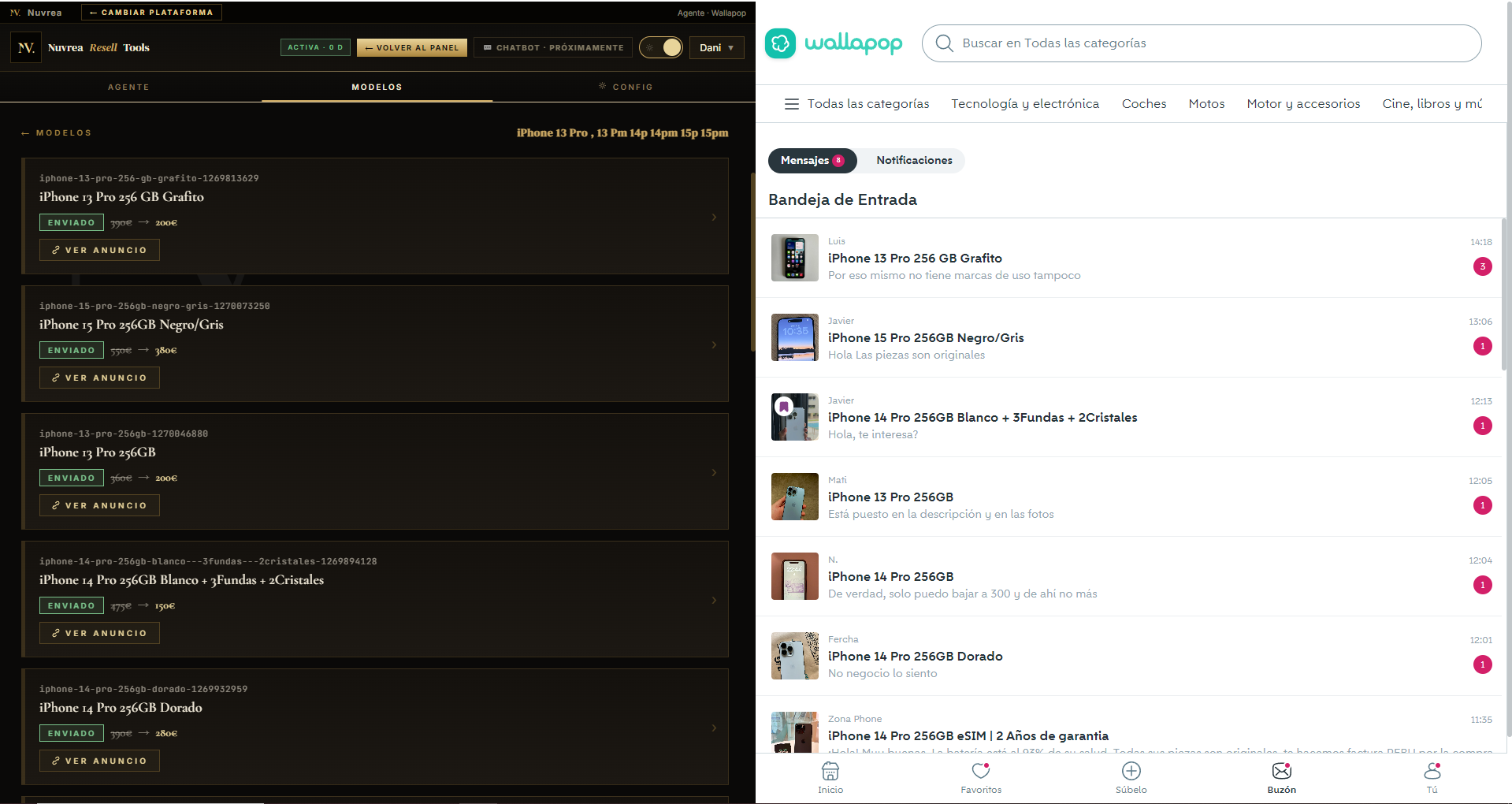Viewport: 1512px width, 804px height.
Task: Expand the iPhone 13 Pro 256 GB Grafito card chevron
Action: pos(715,217)
